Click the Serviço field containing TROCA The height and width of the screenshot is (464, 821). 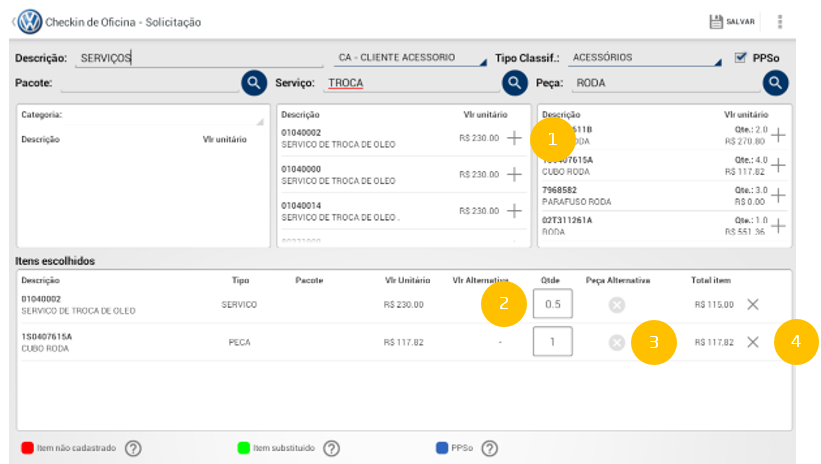point(411,83)
